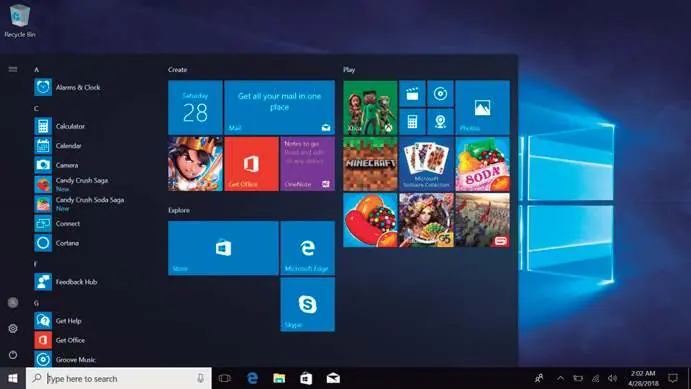
Task: Open the battery status tray icon
Action: 578,378
